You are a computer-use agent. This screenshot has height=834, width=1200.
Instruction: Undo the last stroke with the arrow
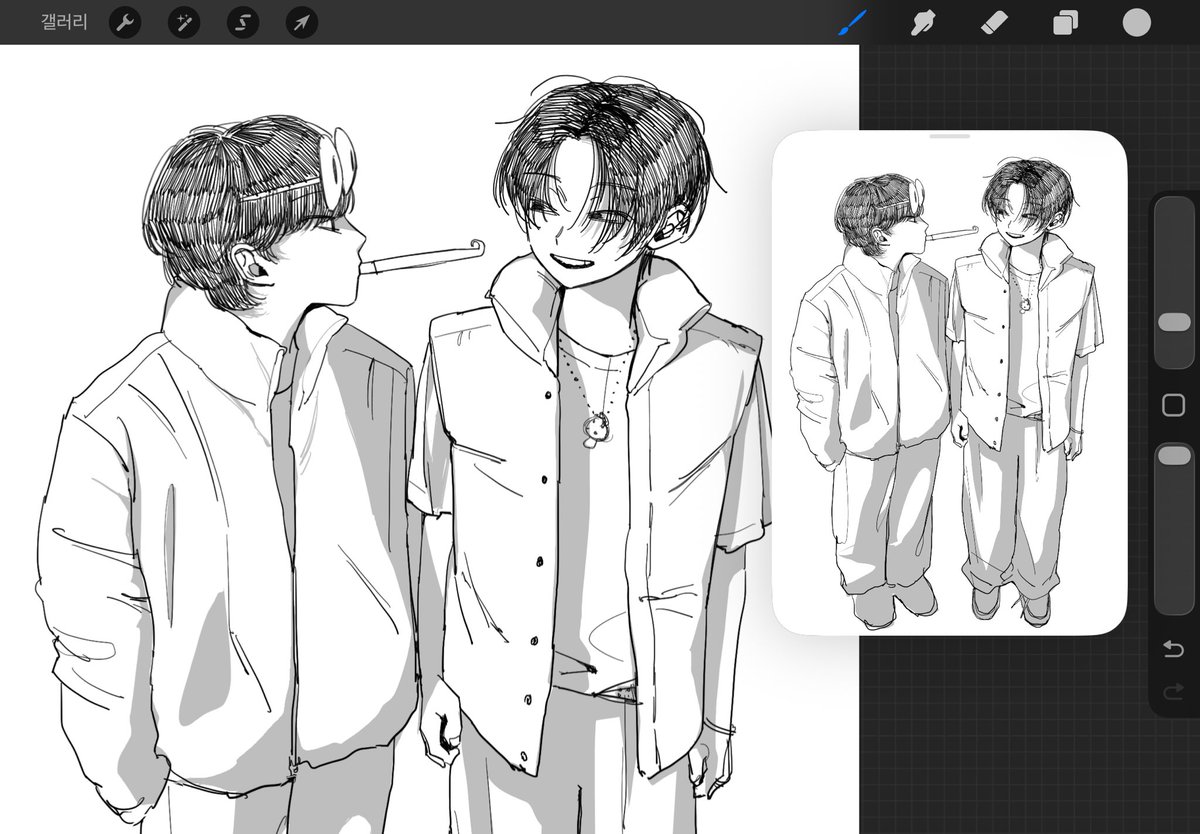pyautogui.click(x=1173, y=650)
